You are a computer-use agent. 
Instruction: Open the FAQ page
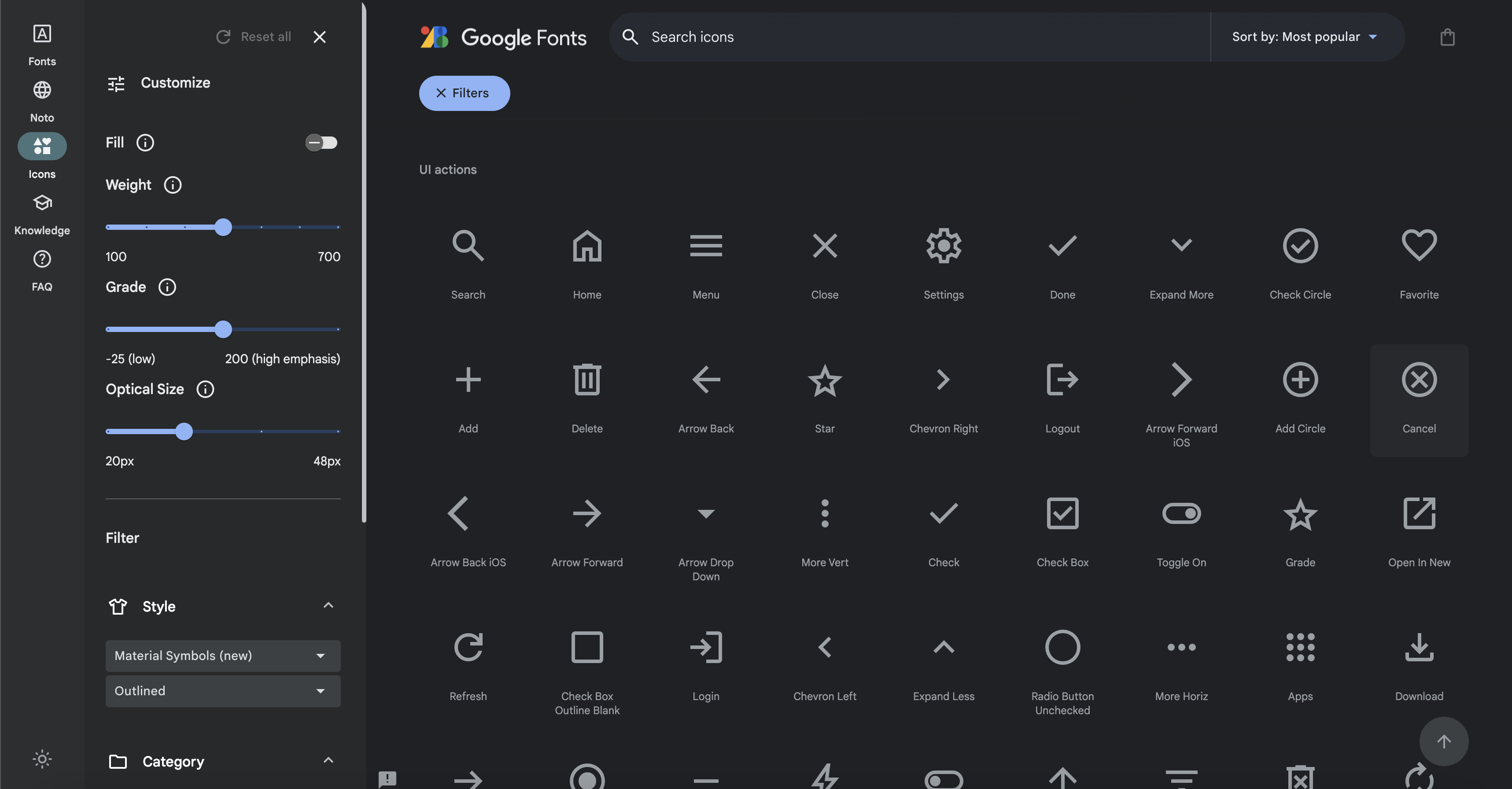(x=42, y=271)
